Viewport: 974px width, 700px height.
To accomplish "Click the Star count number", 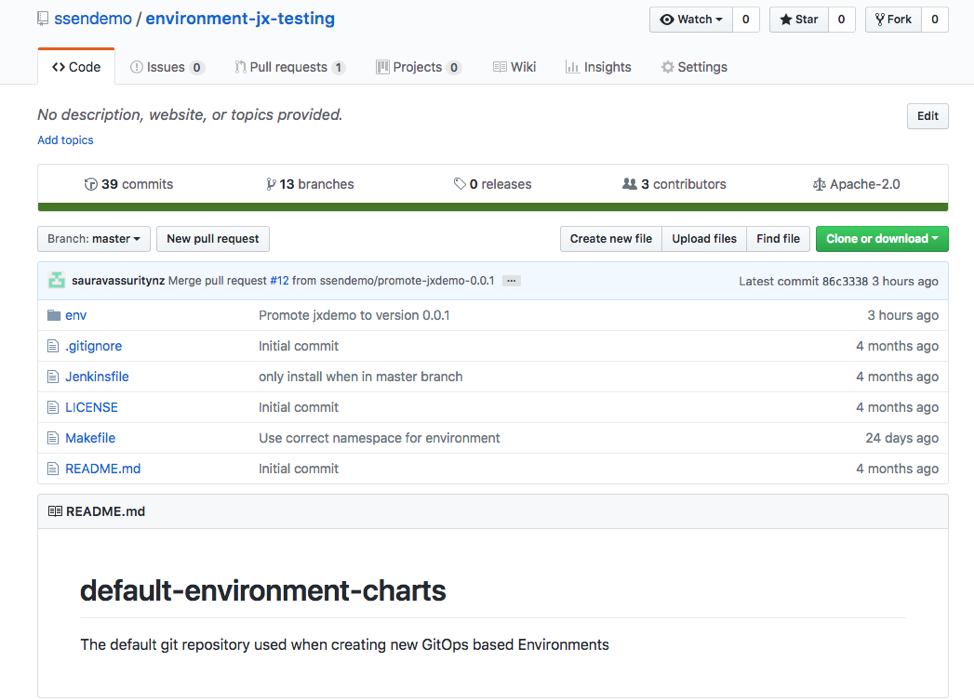I will click(x=842, y=19).
